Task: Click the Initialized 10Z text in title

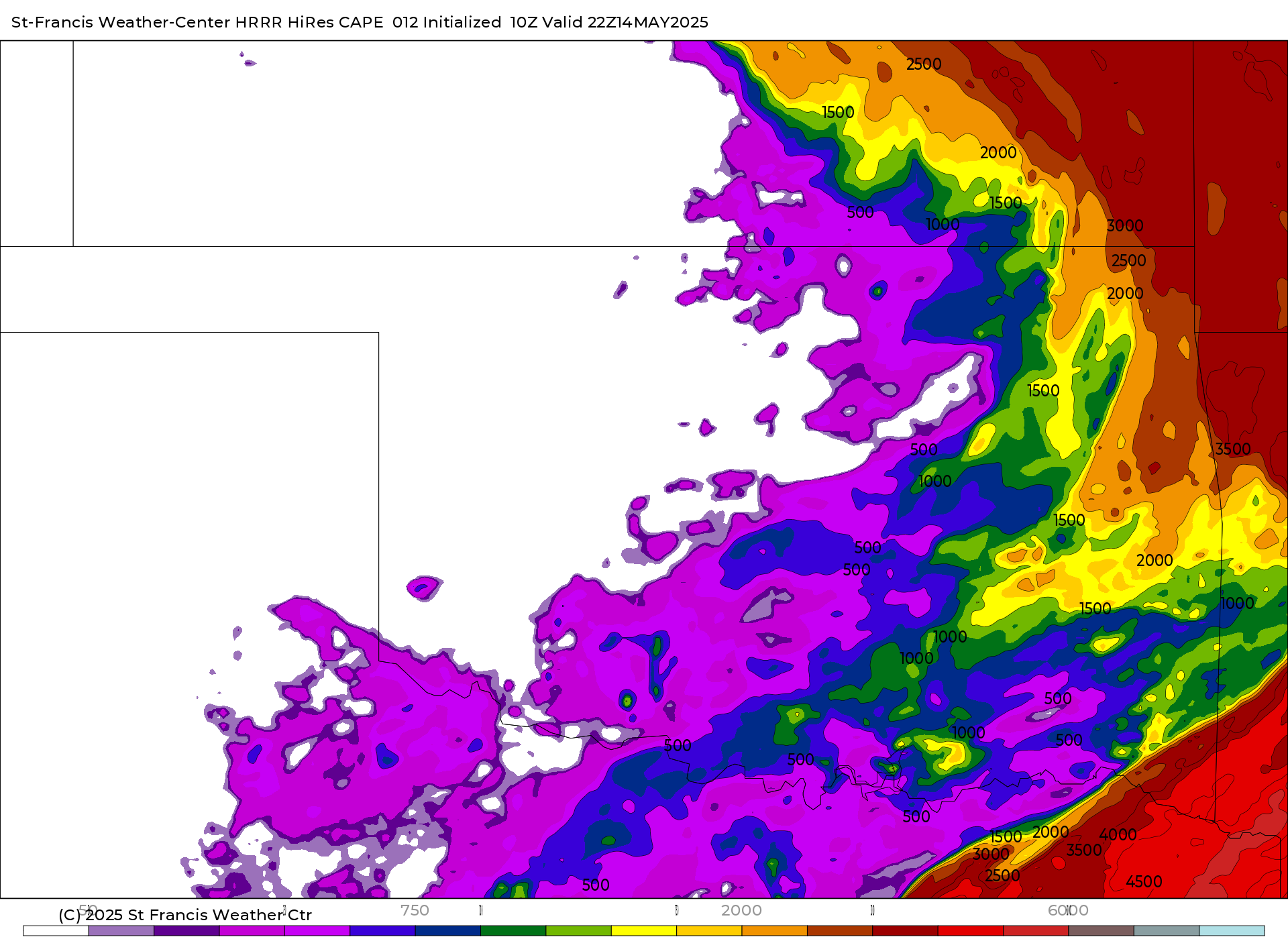Action: [x=479, y=22]
